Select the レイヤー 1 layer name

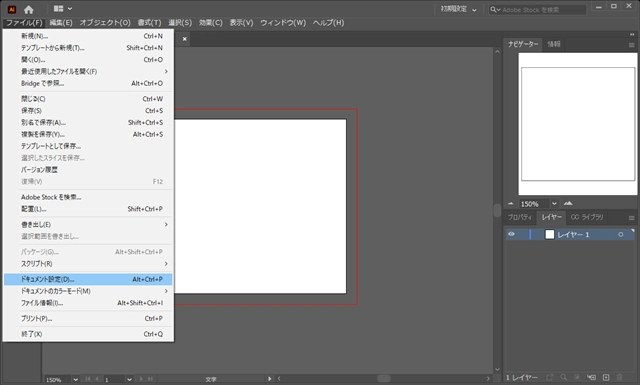(573, 235)
